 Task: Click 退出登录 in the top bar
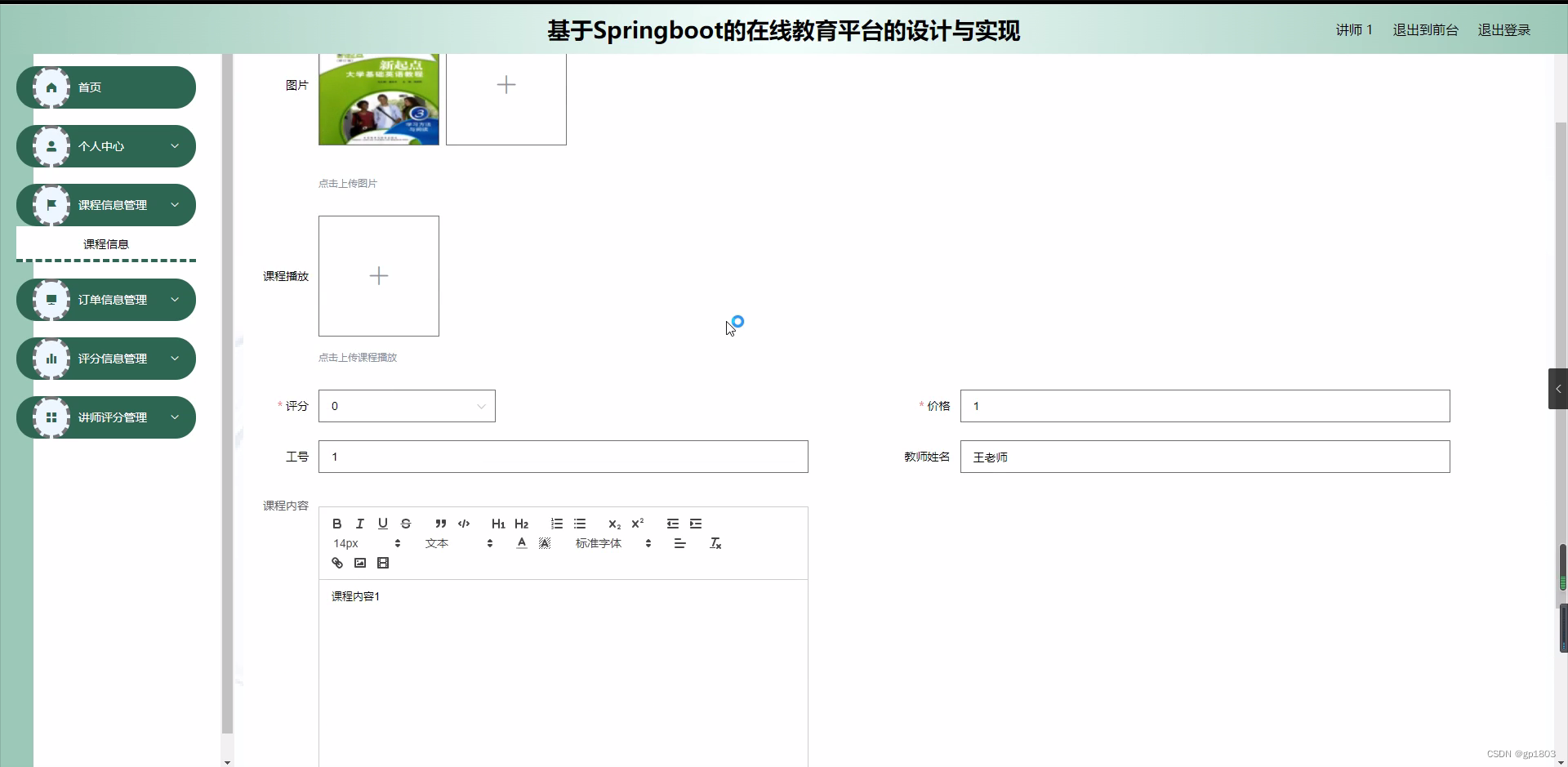[1503, 29]
